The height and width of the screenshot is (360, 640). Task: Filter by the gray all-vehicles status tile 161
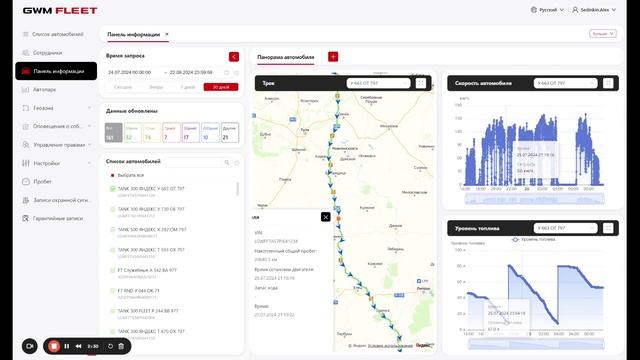click(113, 133)
